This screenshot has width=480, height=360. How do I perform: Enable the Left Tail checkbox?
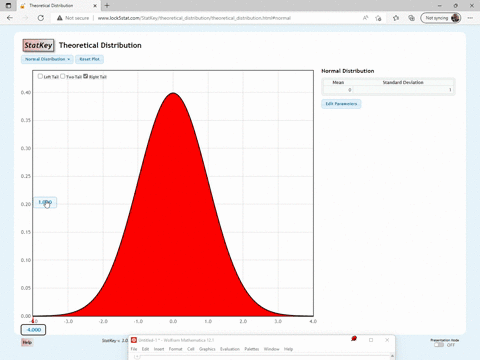click(x=40, y=76)
